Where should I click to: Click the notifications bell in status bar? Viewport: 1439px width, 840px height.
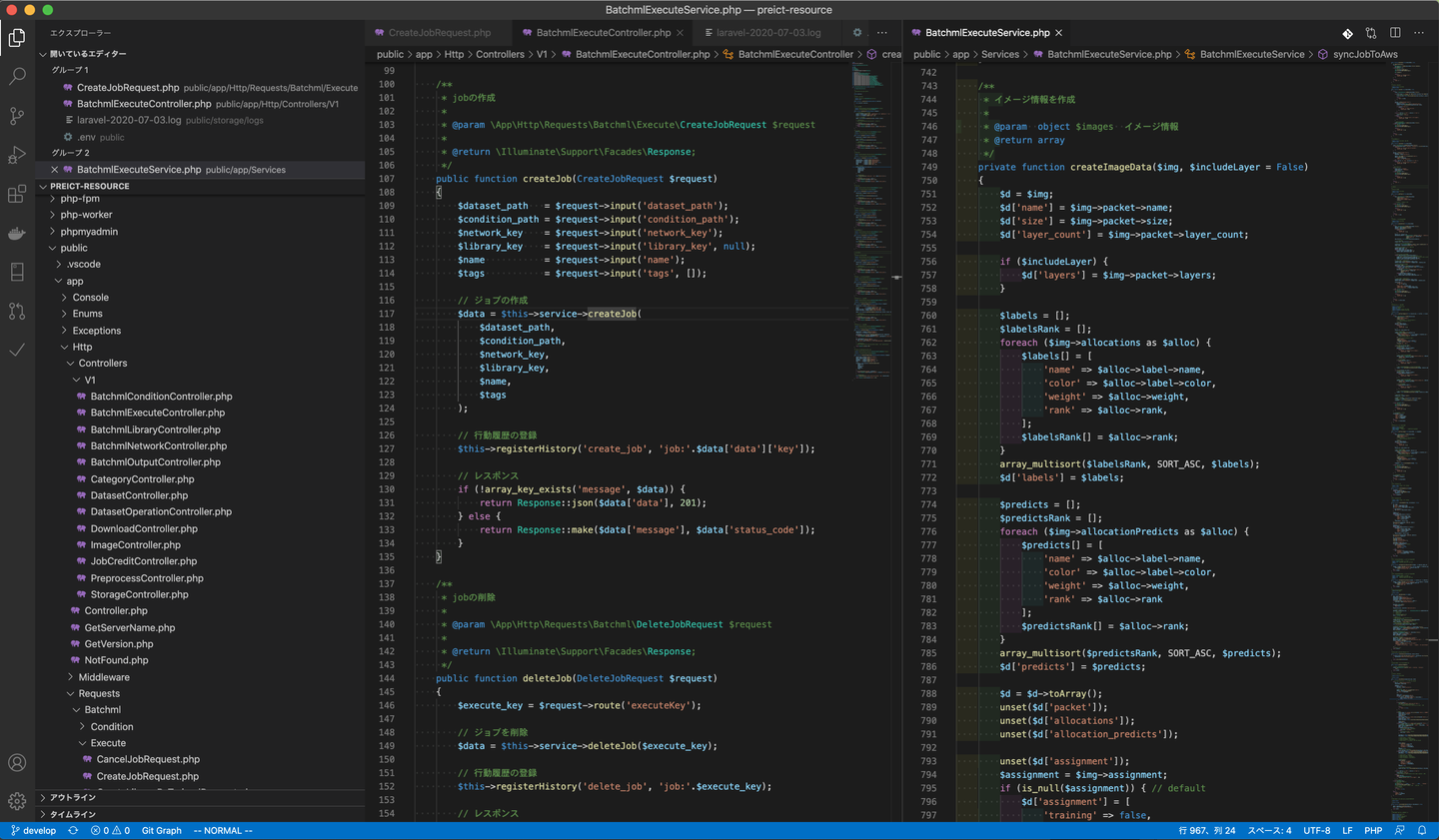click(x=1422, y=830)
